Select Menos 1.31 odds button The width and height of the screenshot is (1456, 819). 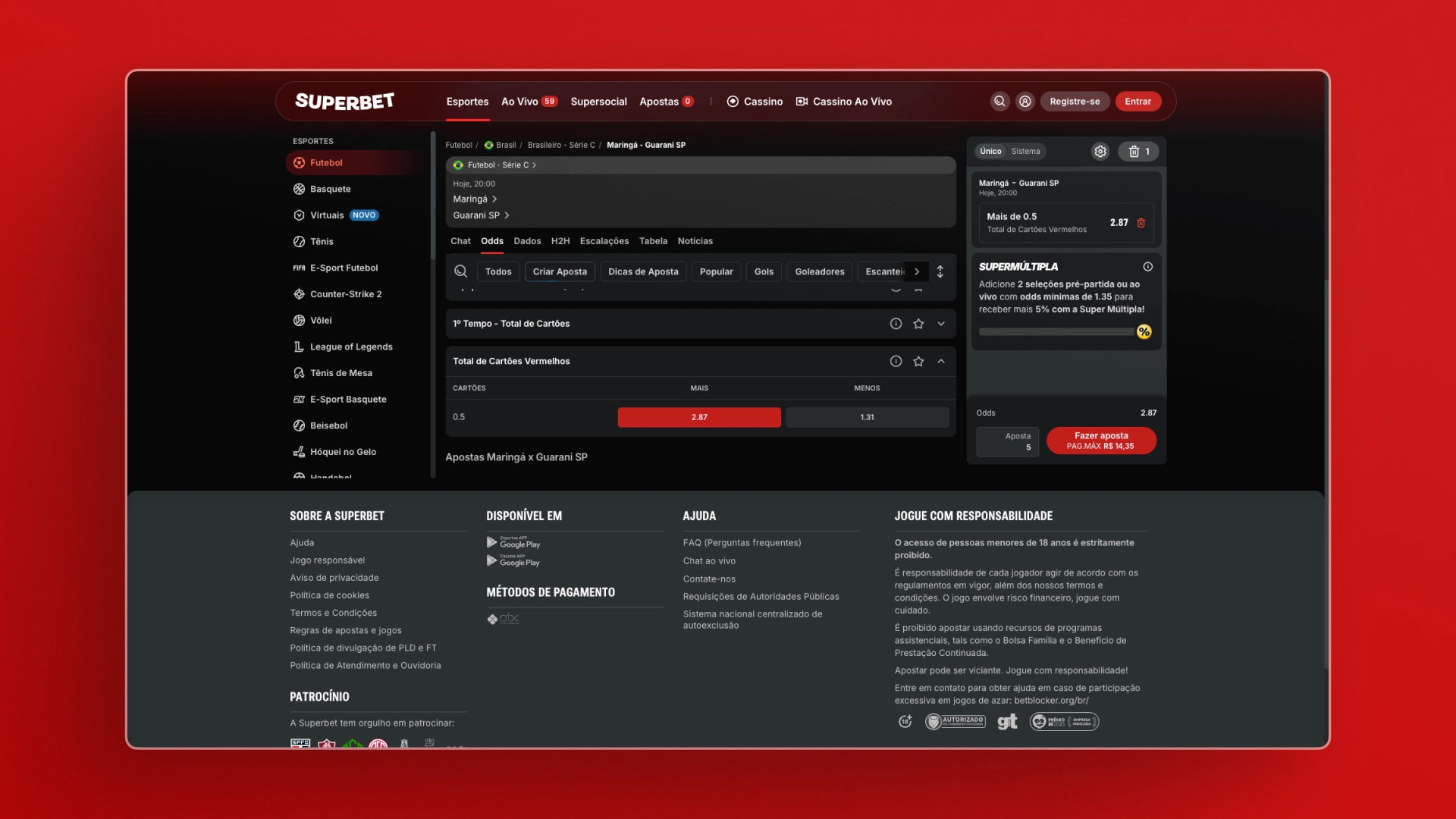867,417
